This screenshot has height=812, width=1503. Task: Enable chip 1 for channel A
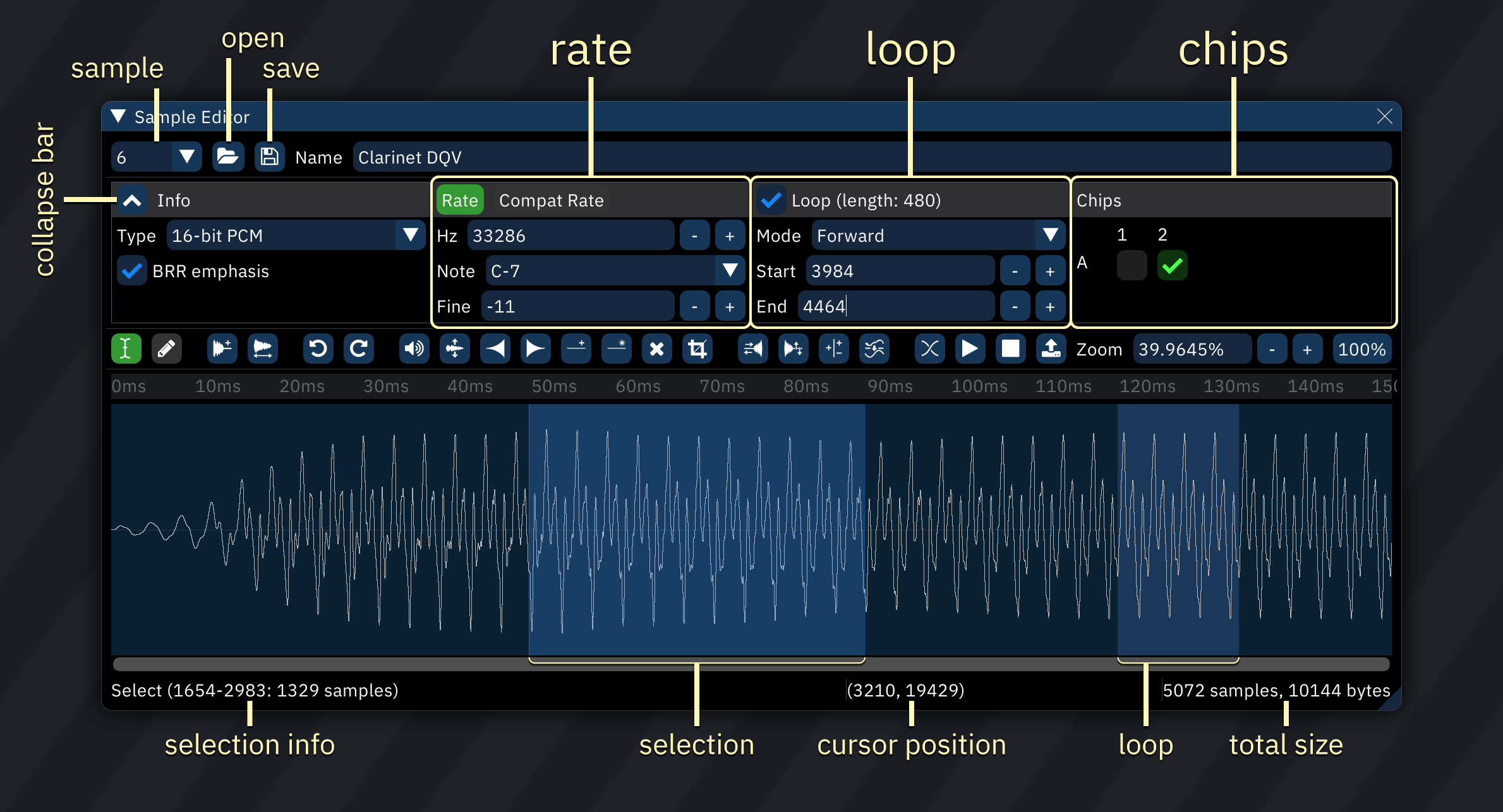(x=1132, y=265)
